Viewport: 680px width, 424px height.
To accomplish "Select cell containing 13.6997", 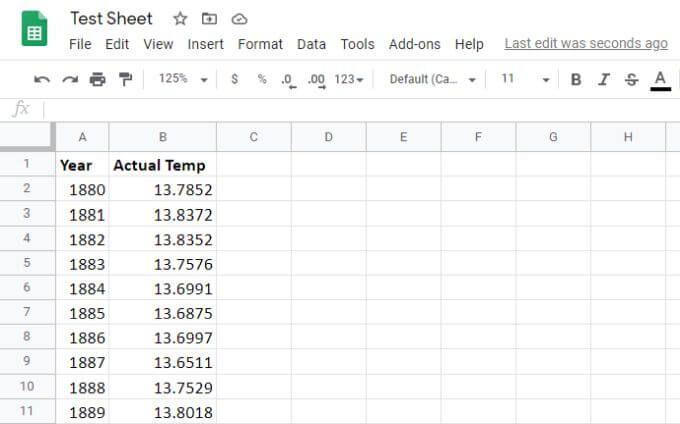I will (x=163, y=337).
